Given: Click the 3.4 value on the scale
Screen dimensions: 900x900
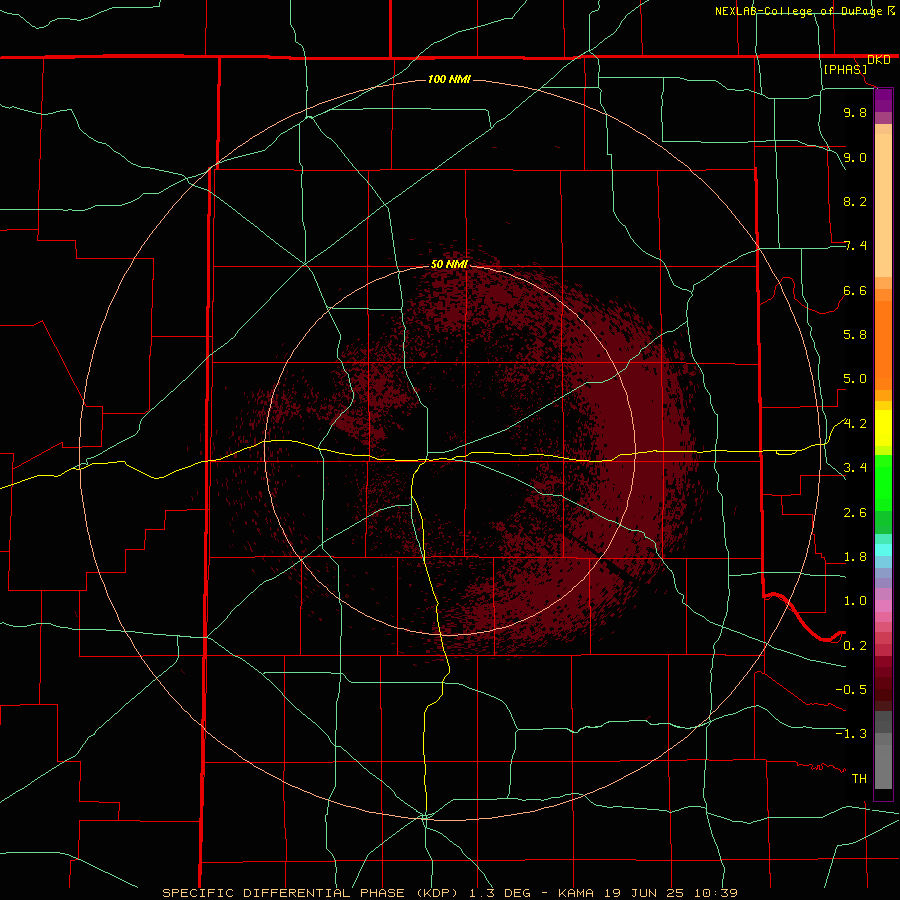Looking at the screenshot, I should point(855,468).
